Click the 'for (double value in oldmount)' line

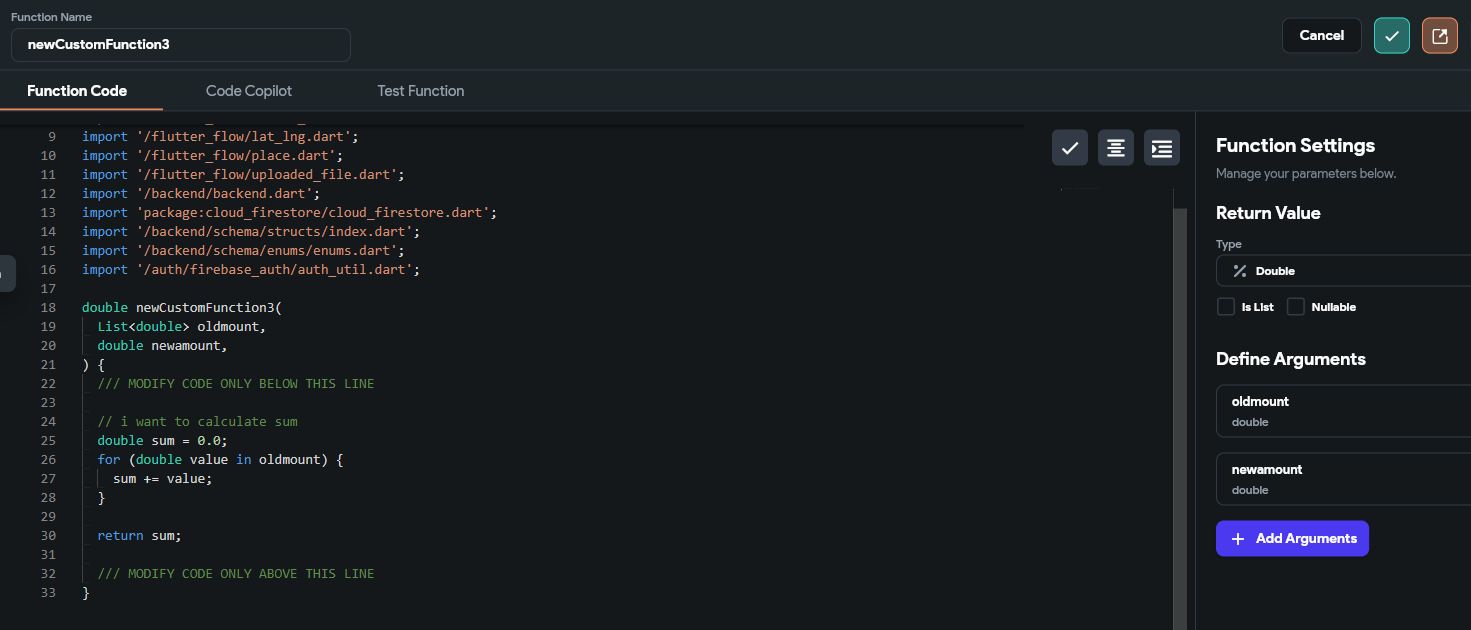point(220,459)
